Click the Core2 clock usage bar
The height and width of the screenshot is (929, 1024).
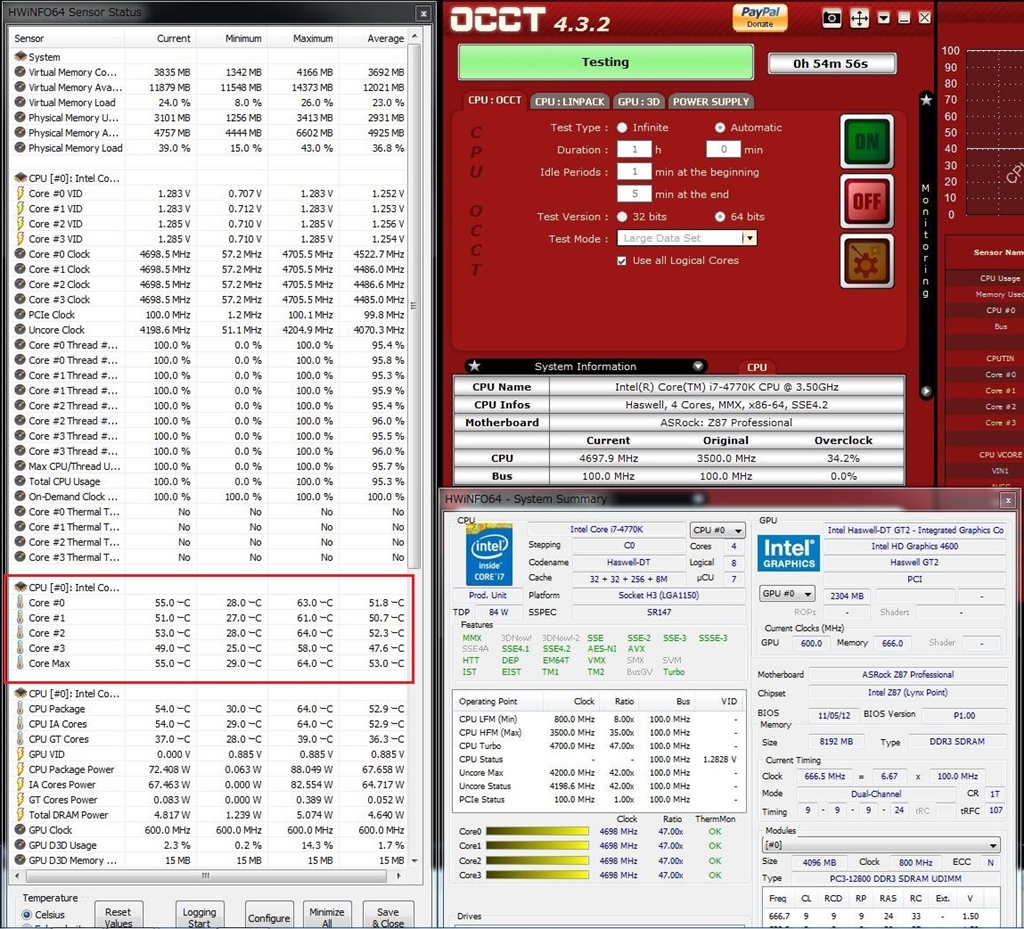tap(537, 860)
